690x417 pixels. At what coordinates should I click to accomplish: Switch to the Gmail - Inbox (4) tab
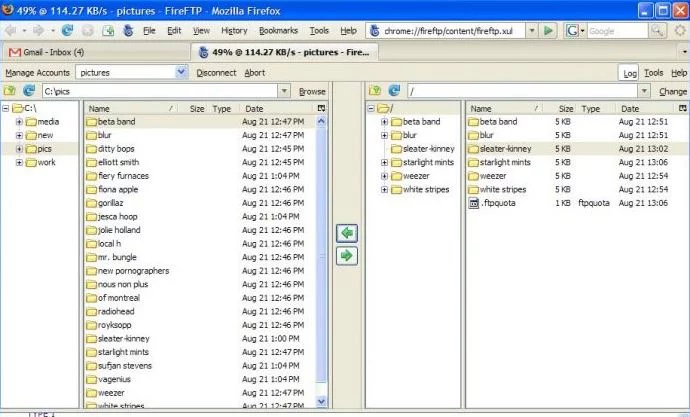click(95, 52)
